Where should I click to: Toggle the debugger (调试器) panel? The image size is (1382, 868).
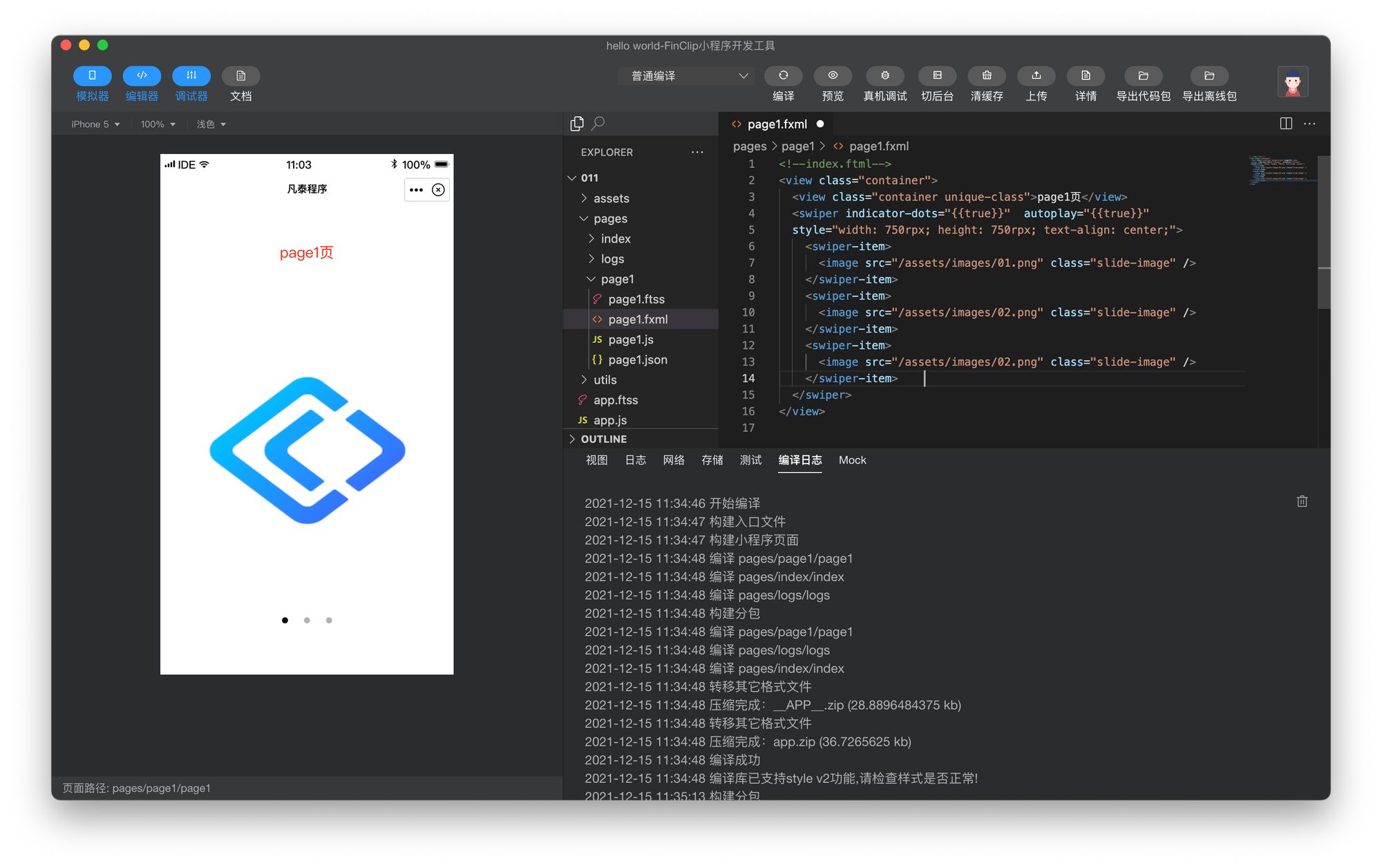(191, 75)
